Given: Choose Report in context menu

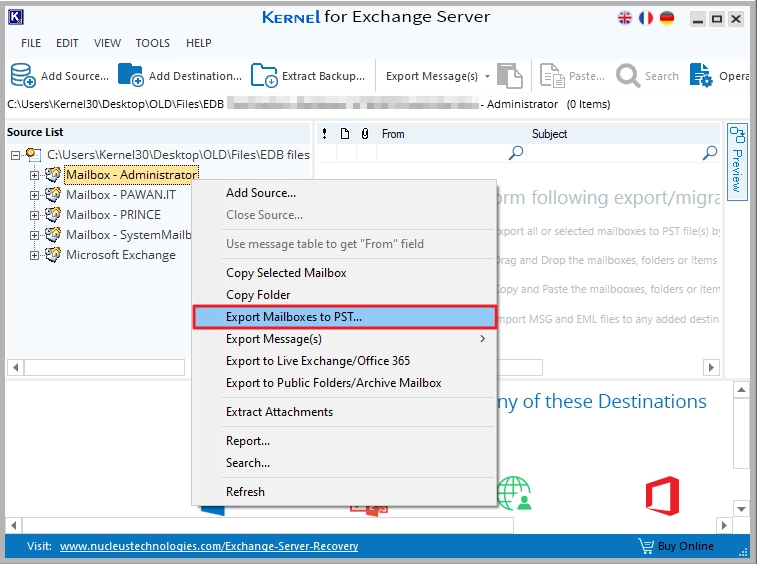Looking at the screenshot, I should pyautogui.click(x=344, y=441).
